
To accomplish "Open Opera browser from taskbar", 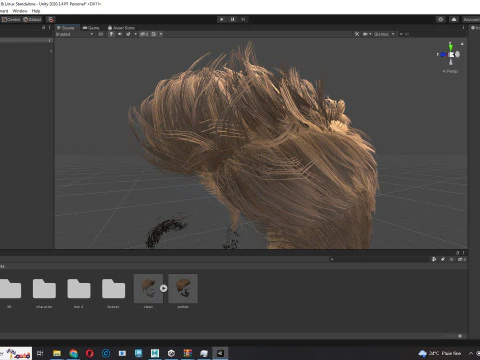I will pyautogui.click(x=90, y=353).
